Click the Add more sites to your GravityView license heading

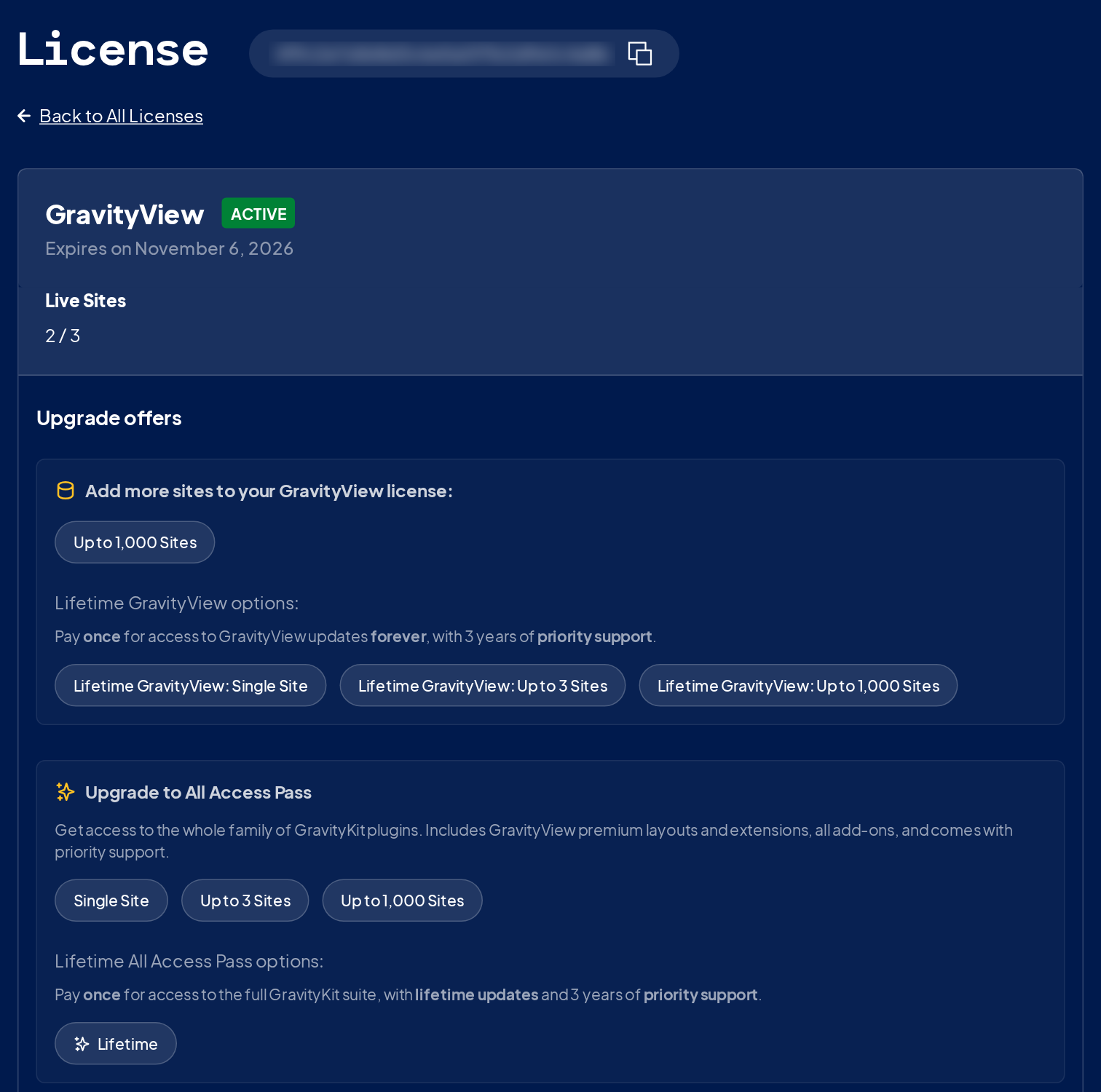point(269,491)
